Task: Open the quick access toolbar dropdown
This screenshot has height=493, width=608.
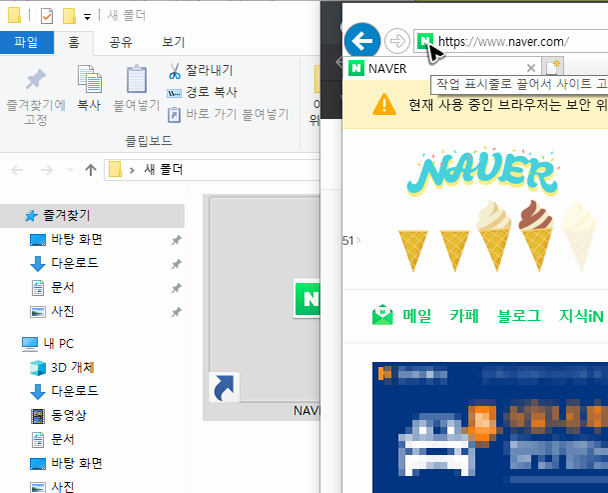Action: click(x=87, y=17)
